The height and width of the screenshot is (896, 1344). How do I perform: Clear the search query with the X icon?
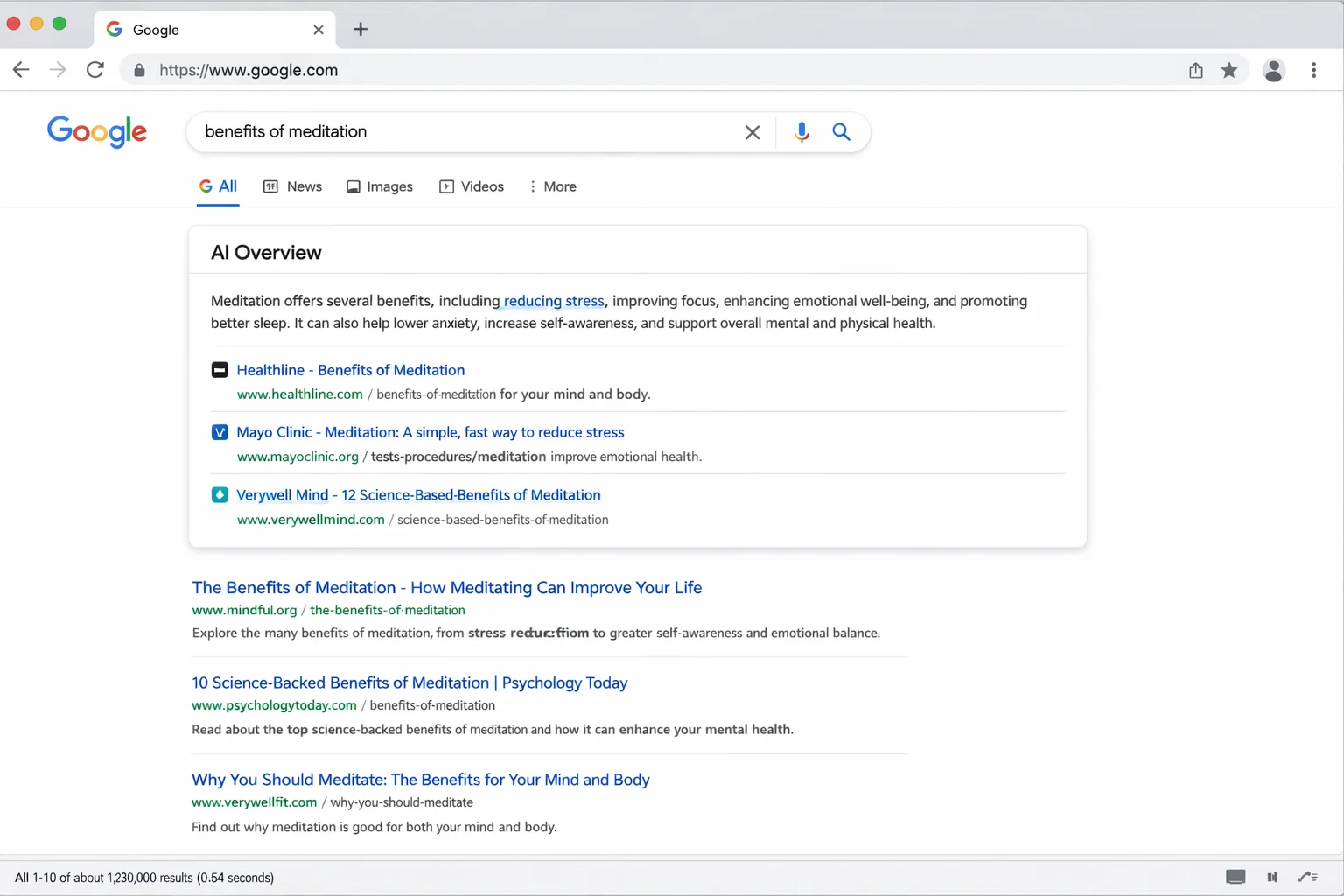[x=752, y=131]
